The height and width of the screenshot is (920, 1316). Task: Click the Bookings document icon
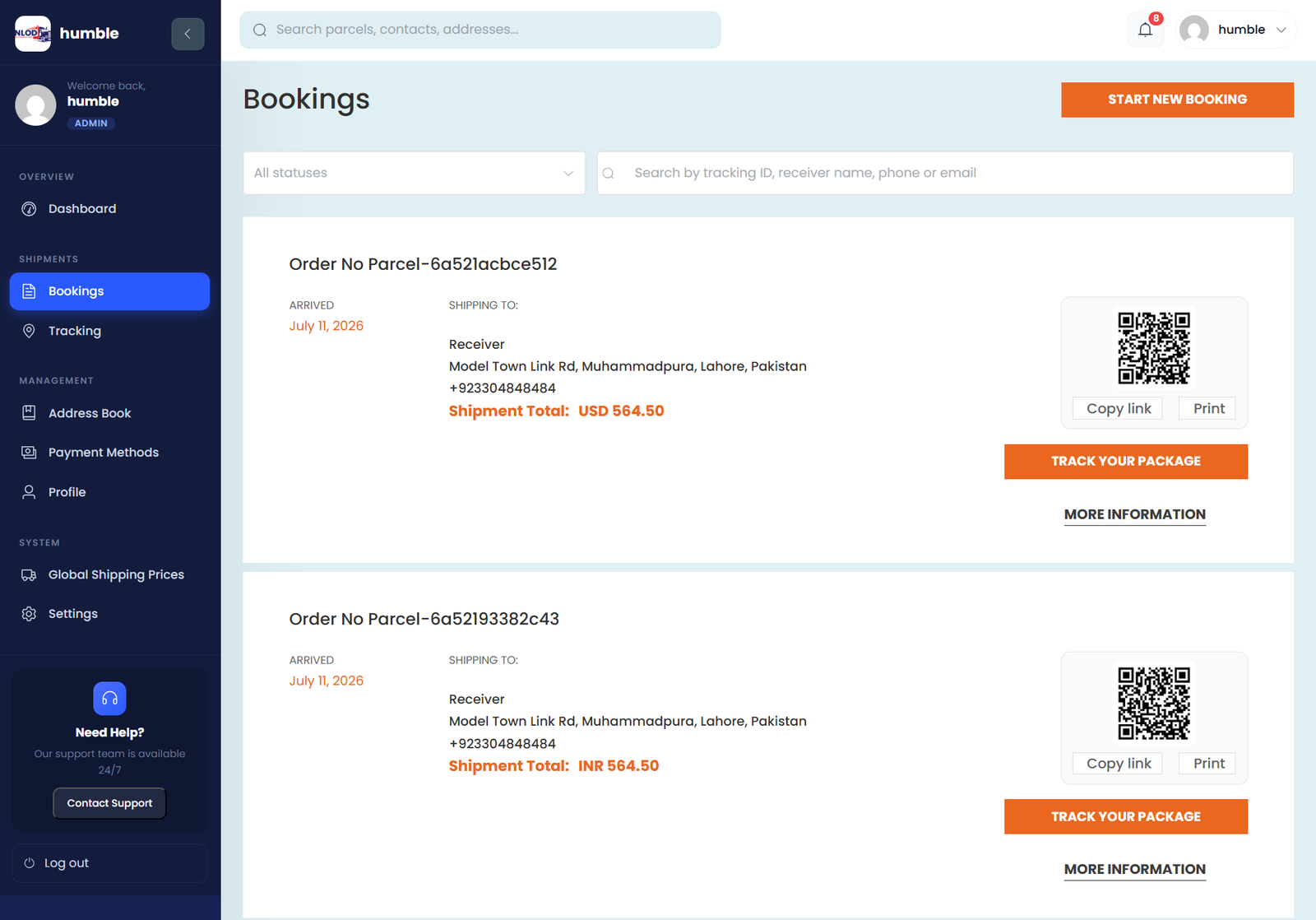tap(29, 291)
